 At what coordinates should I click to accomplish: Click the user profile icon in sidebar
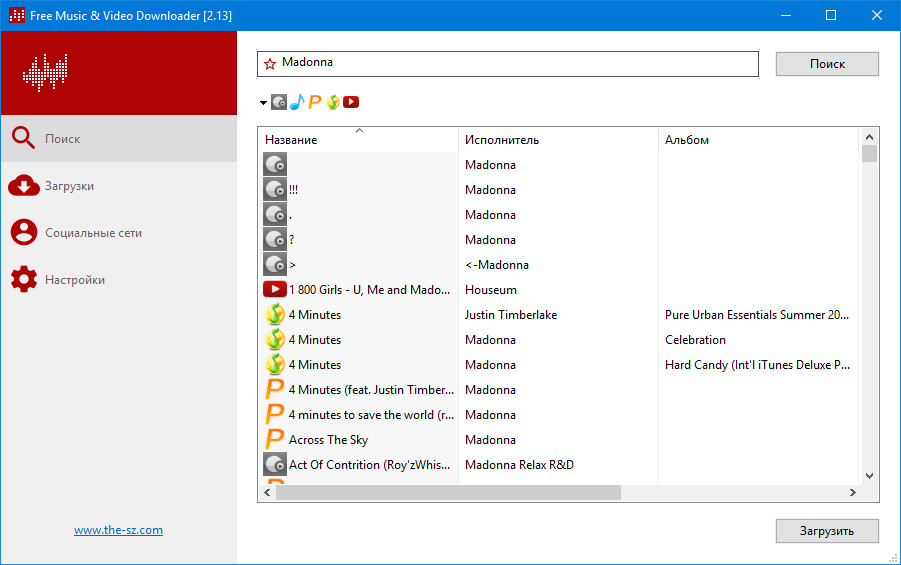tap(24, 232)
